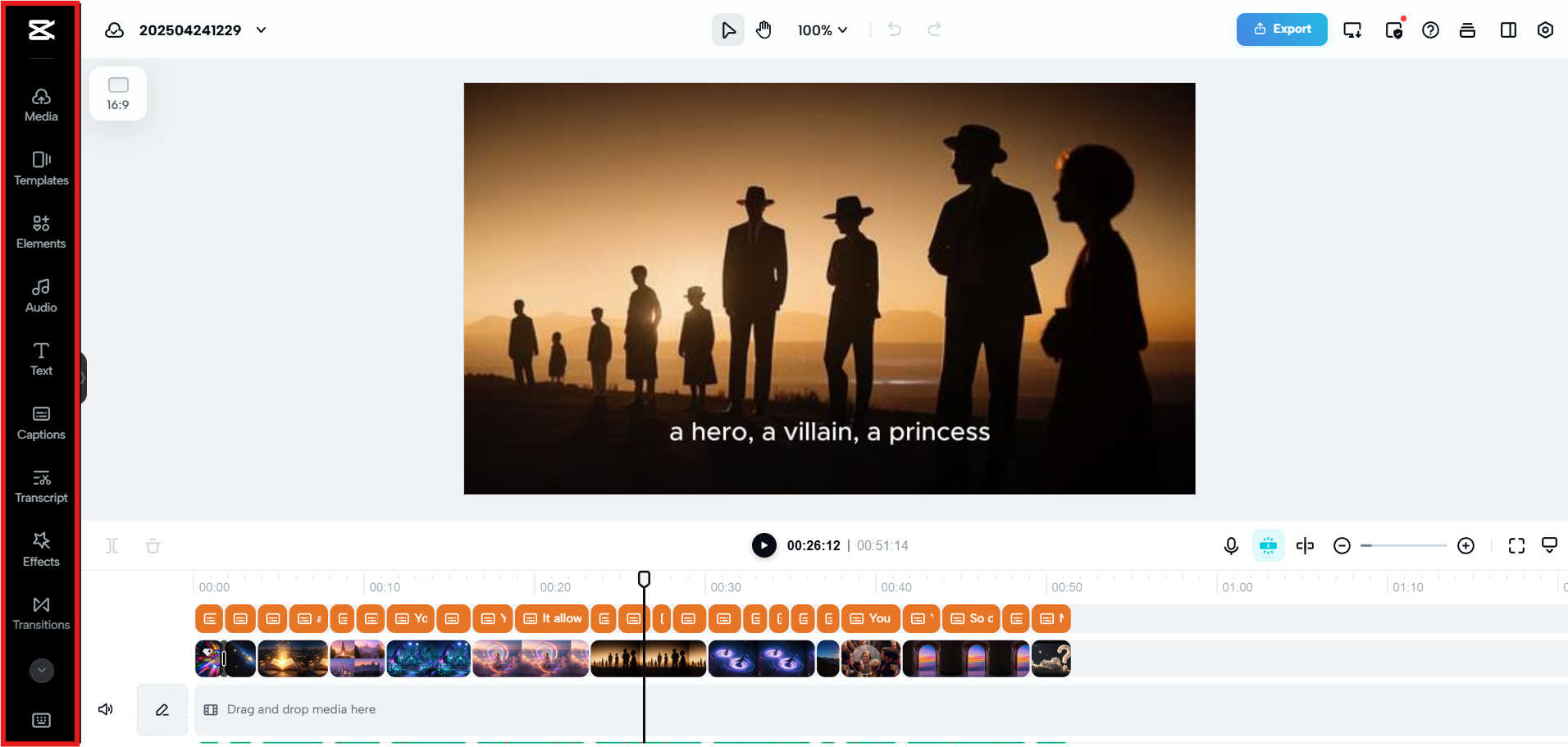
Task: Click the timeline zoom slider
Action: click(1404, 546)
